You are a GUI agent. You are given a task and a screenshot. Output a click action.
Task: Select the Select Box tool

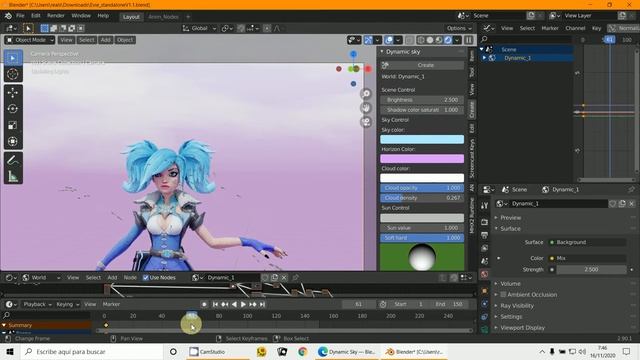(x=13, y=58)
